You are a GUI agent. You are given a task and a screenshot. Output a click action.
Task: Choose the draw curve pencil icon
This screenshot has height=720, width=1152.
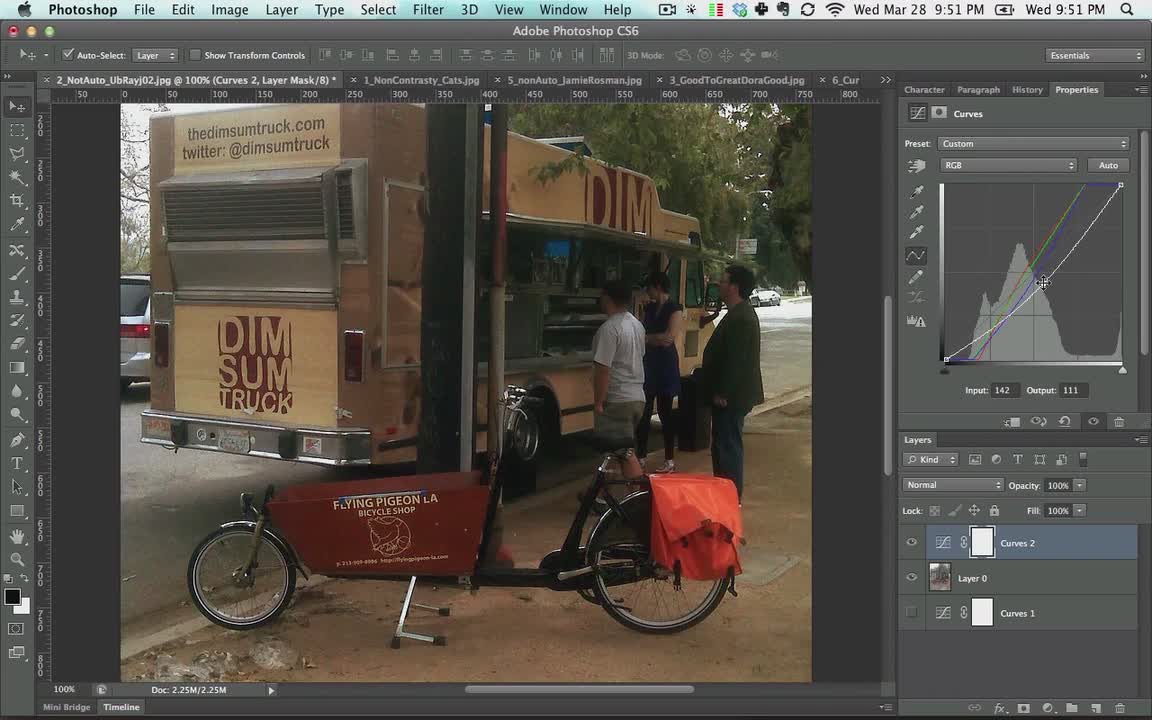(915, 277)
